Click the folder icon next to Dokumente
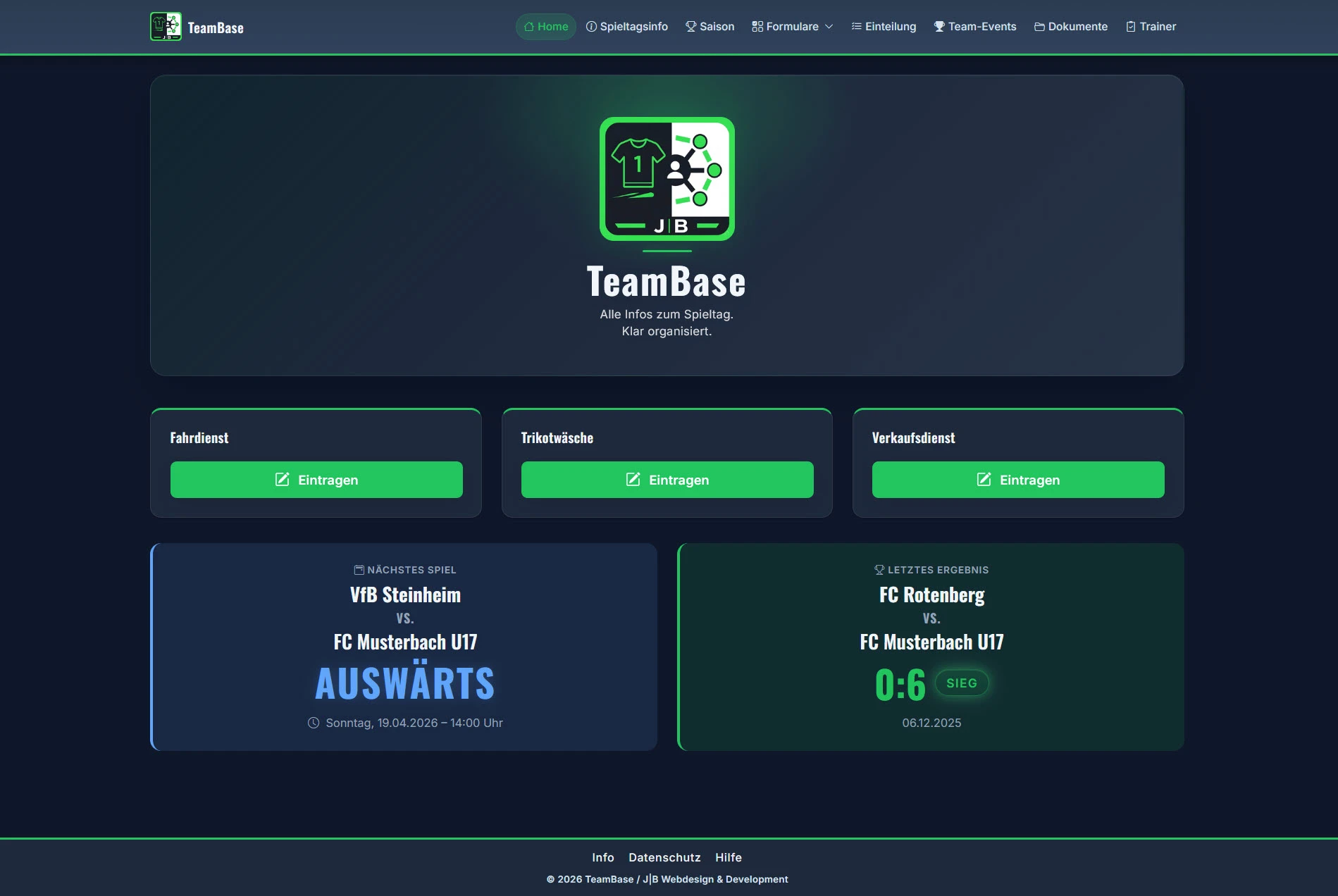 (1039, 26)
